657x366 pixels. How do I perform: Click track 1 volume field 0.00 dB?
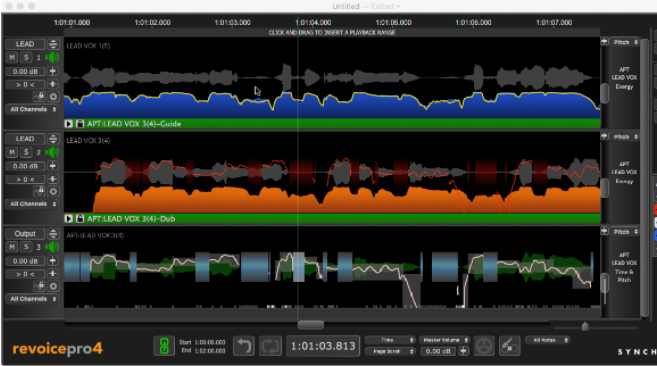pyautogui.click(x=25, y=71)
